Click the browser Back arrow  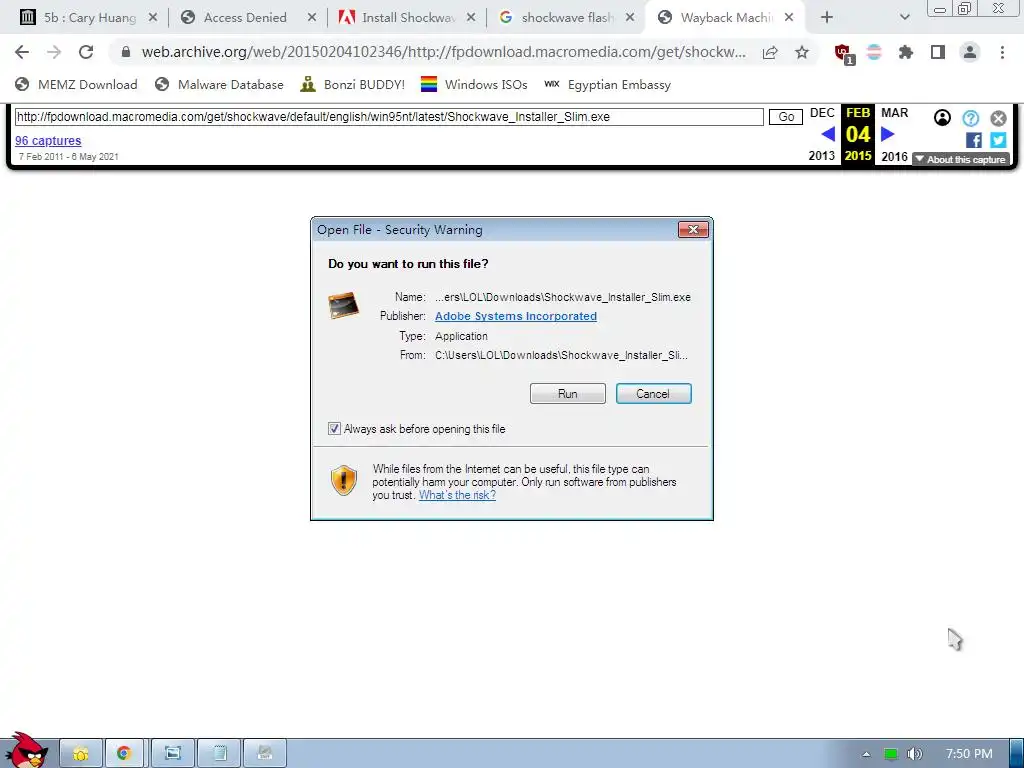pyautogui.click(x=22, y=52)
